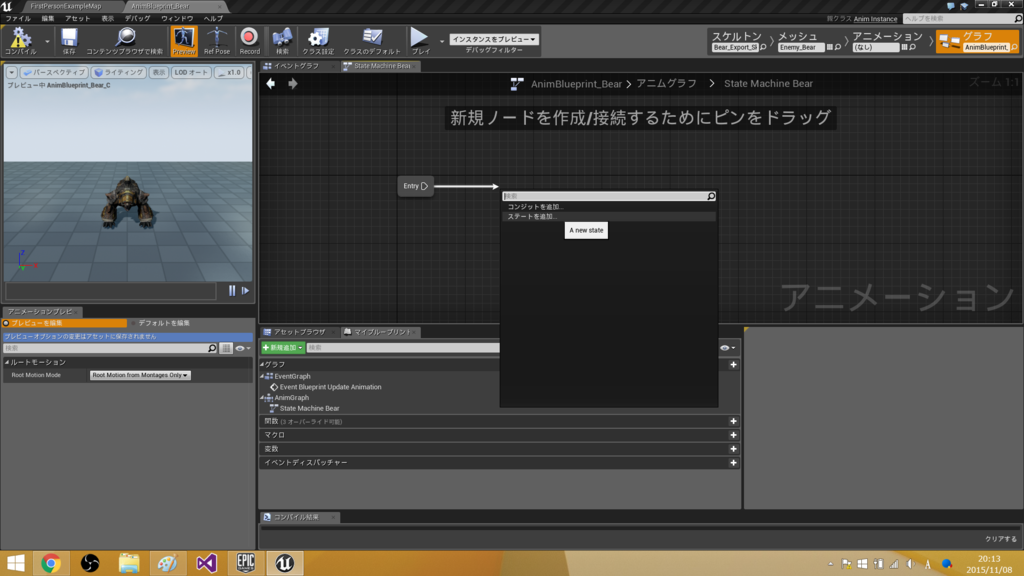The width and height of the screenshot is (1024, 576).
Task: Find in Content Browser via コンテンツブラウザで検索
Action: [x=125, y=40]
